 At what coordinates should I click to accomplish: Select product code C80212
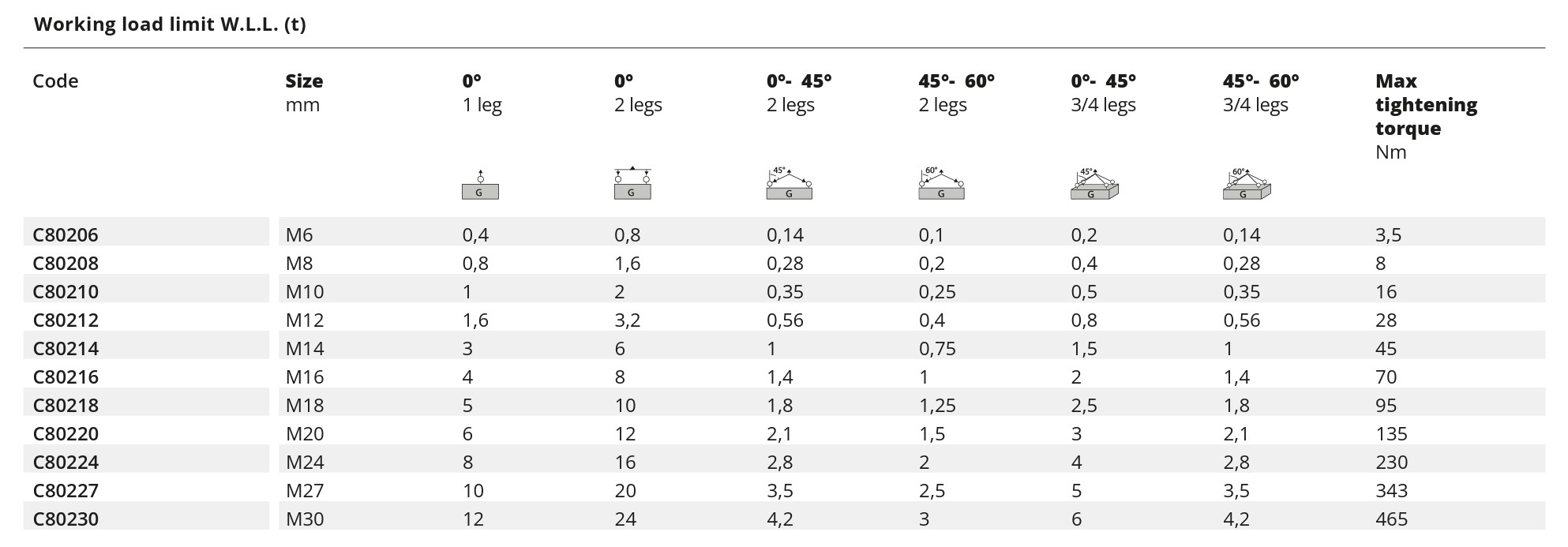66,320
